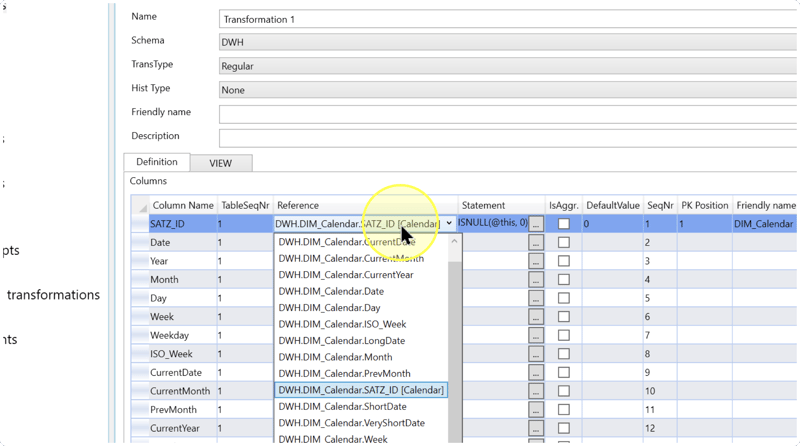Switch to the VIEW tab
The image size is (800, 446).
pos(220,163)
